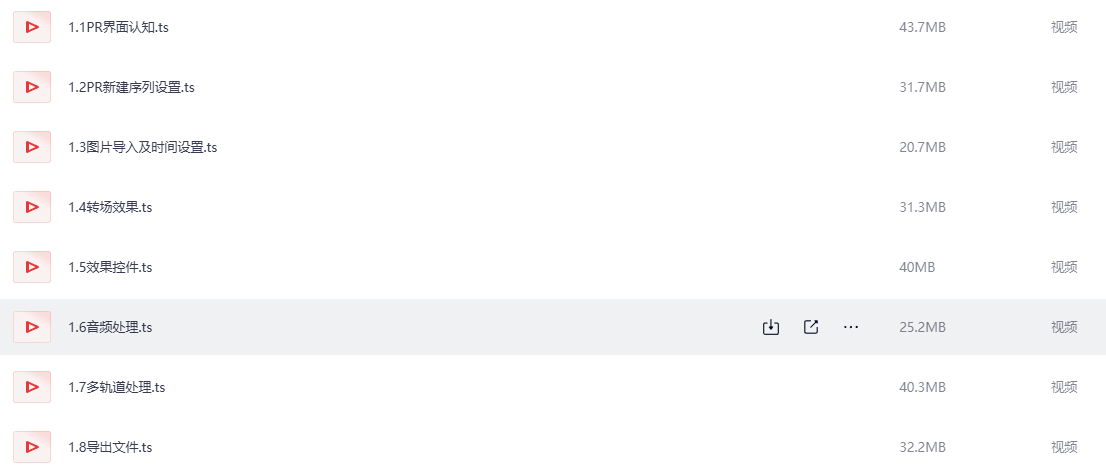Viewport: 1106px width, 469px height.
Task: Select the 43.7MB file size cell
Action: pos(922,27)
